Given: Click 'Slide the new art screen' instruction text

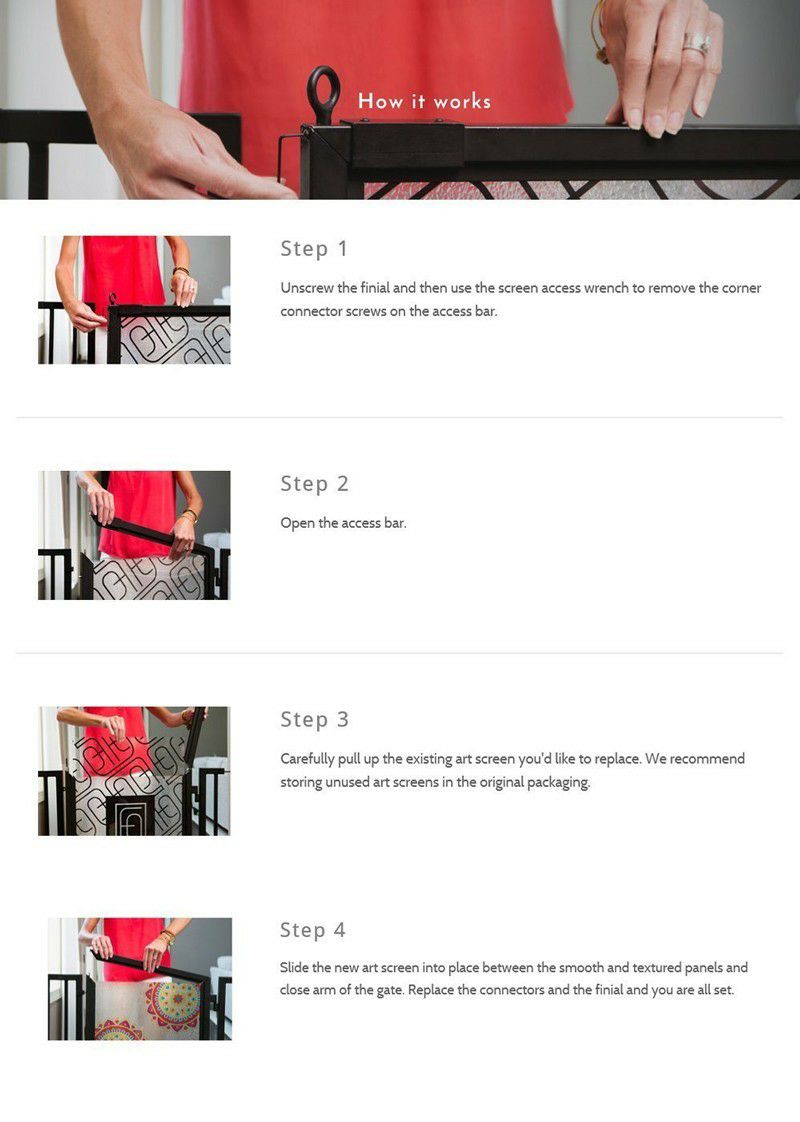Looking at the screenshot, I should tap(514, 979).
